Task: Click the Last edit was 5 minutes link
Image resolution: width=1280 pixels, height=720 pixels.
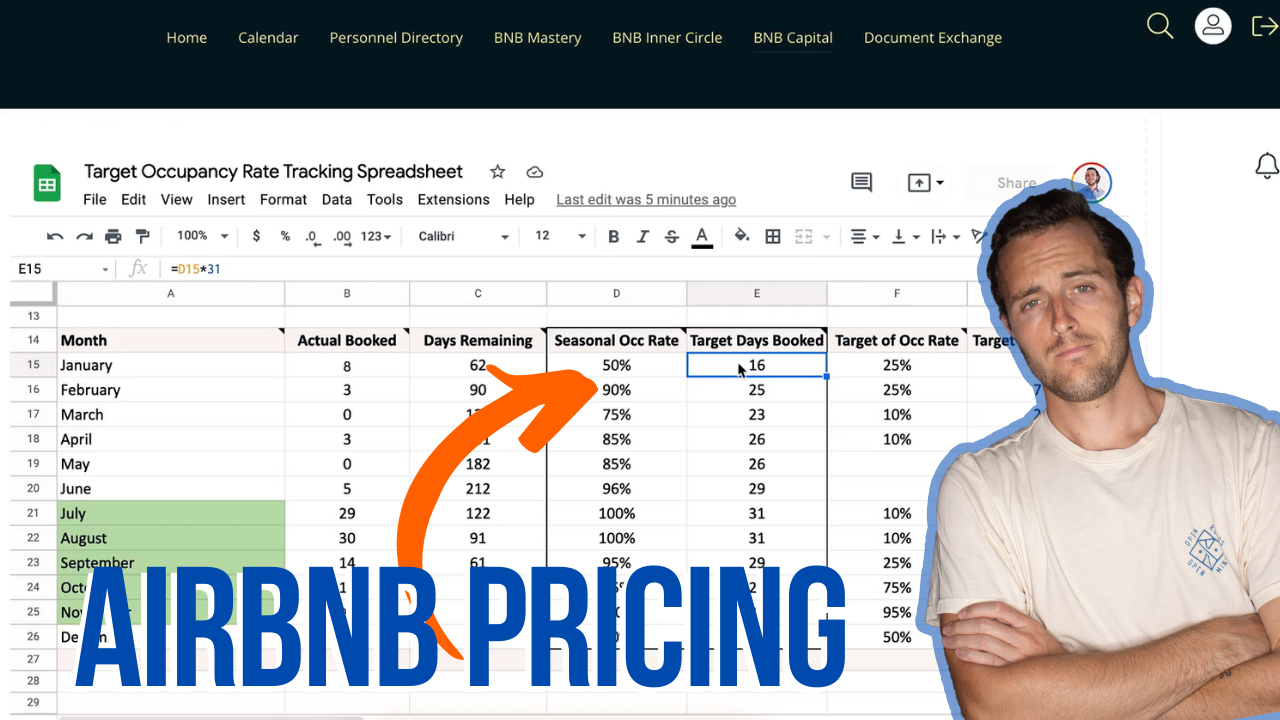Action: pyautogui.click(x=646, y=199)
